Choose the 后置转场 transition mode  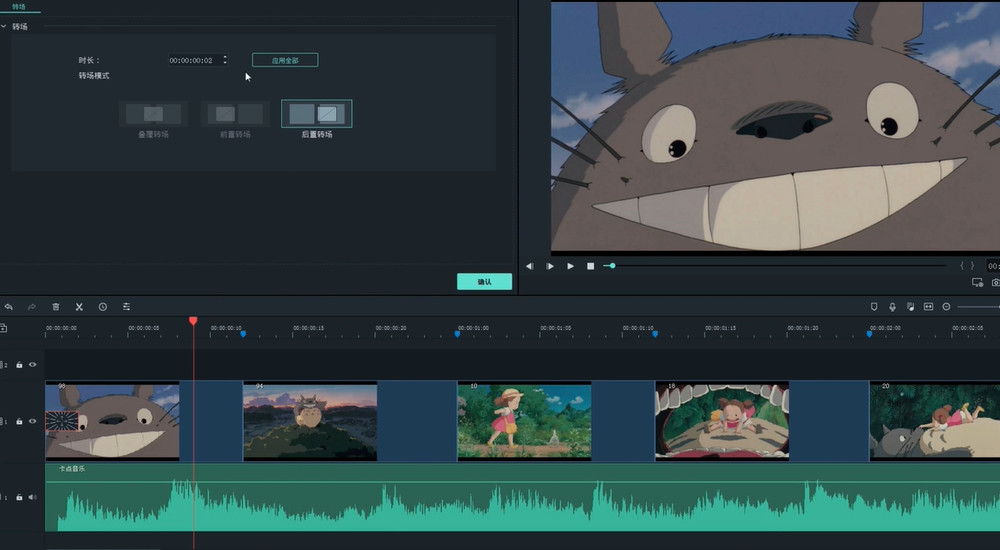pyautogui.click(x=317, y=114)
